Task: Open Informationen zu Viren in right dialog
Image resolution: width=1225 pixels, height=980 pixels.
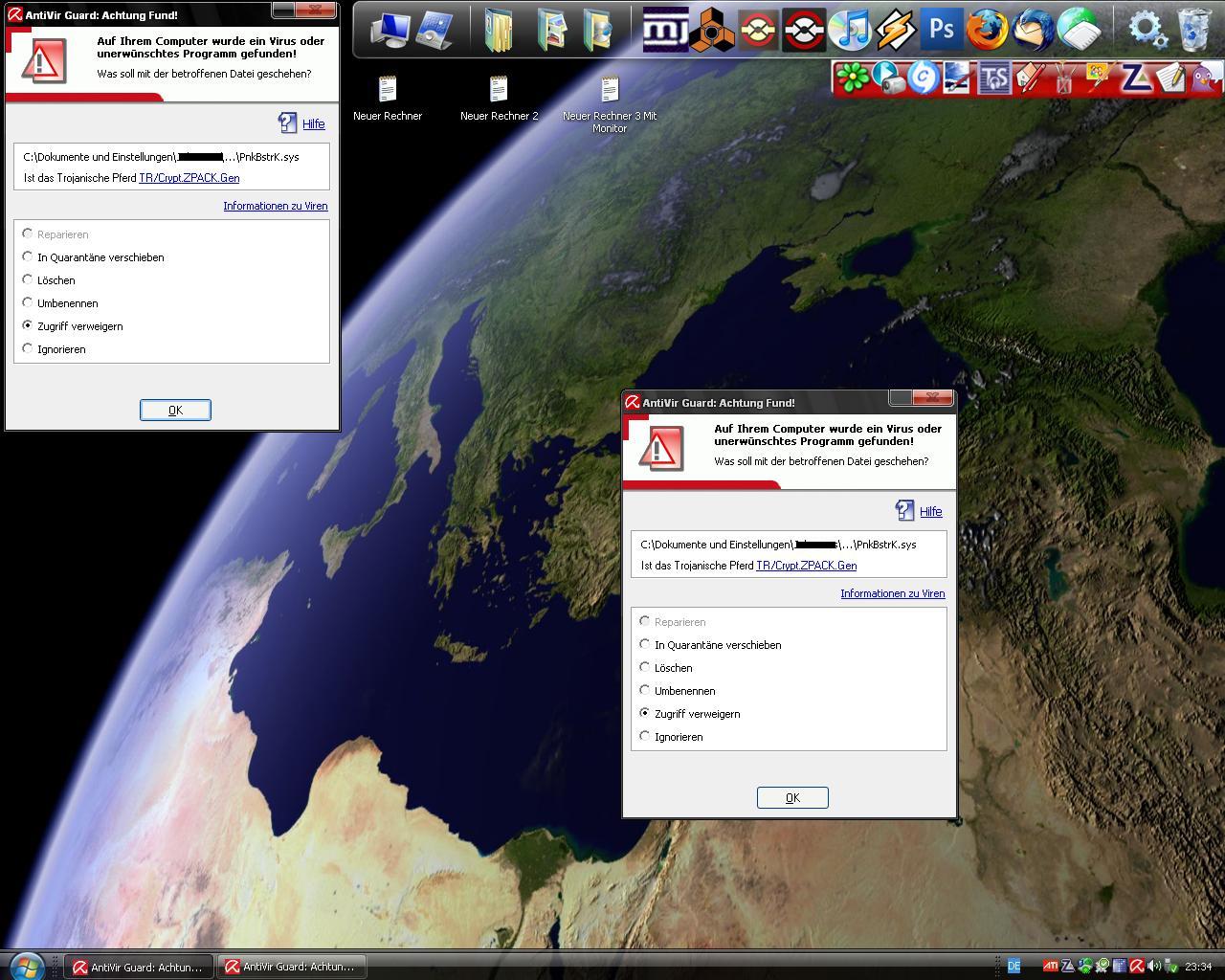Action: tap(893, 593)
